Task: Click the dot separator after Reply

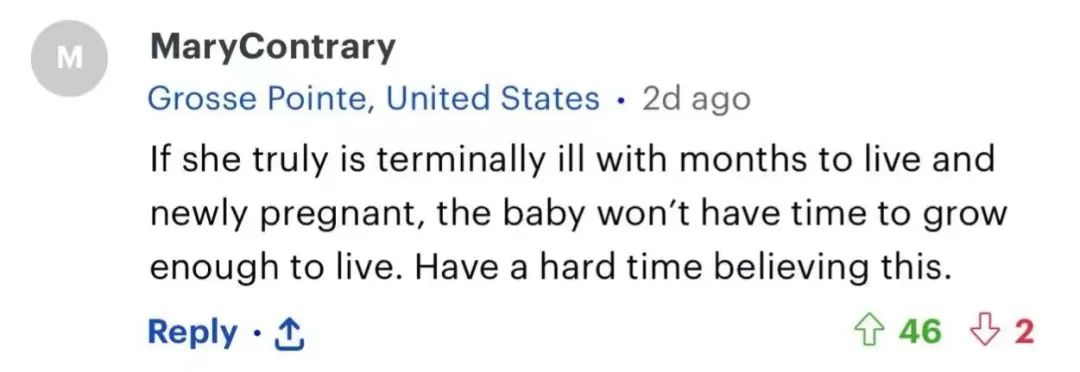Action: pos(257,334)
